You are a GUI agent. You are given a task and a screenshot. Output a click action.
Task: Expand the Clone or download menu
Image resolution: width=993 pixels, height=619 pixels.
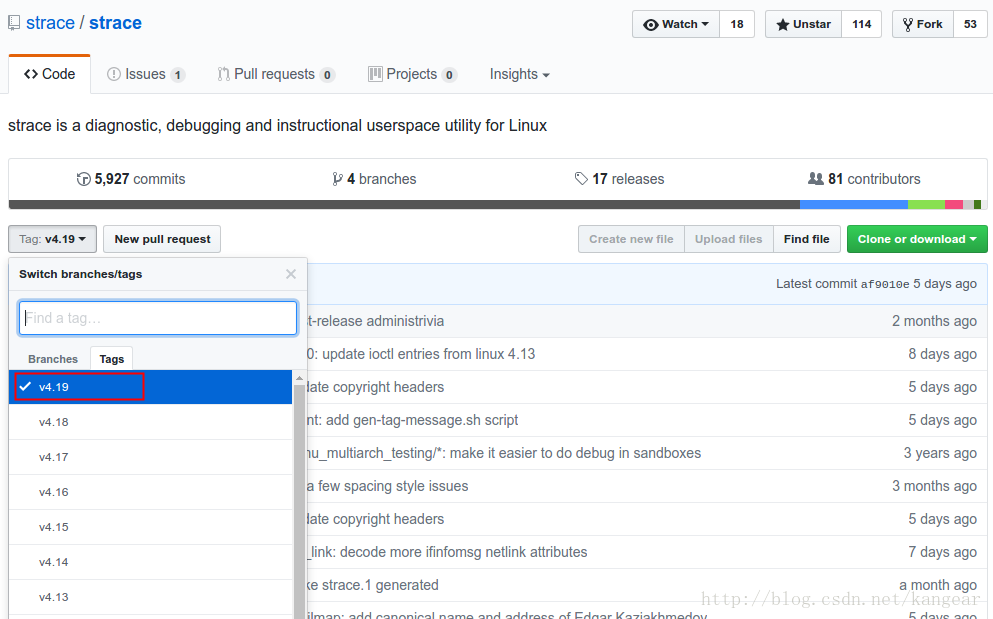(x=916, y=239)
